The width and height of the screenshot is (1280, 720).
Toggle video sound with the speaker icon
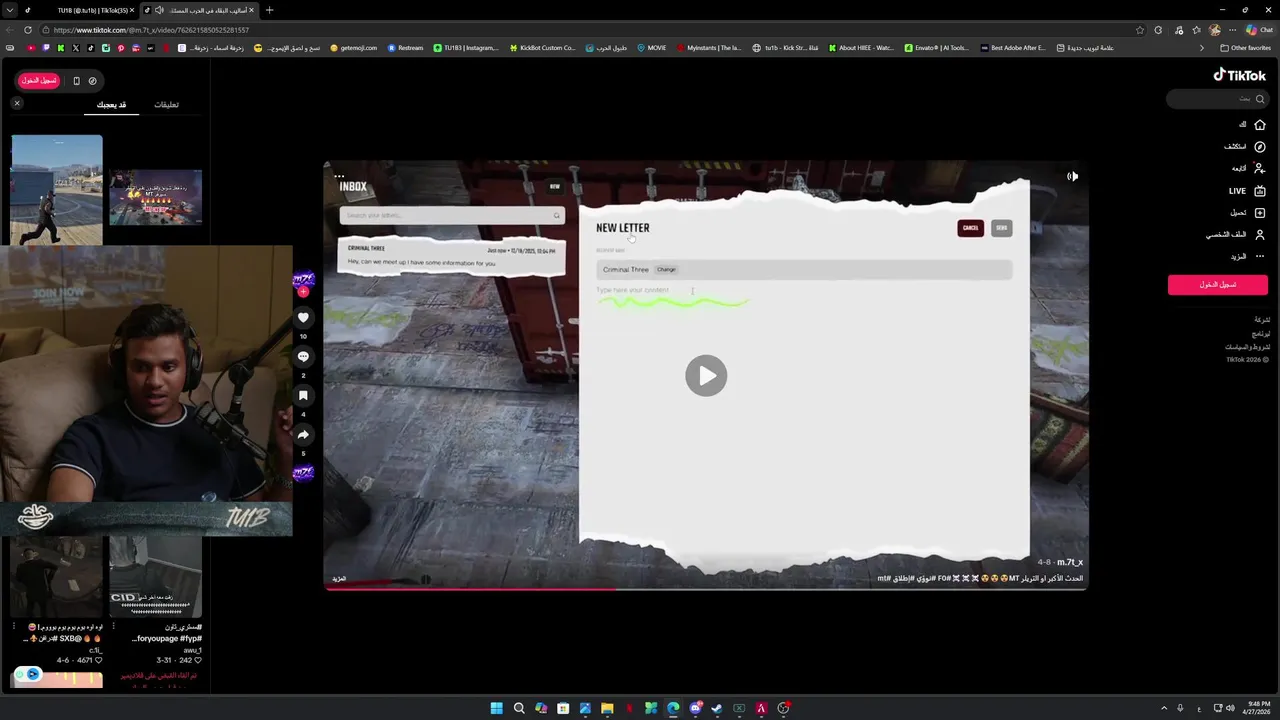coord(1072,176)
